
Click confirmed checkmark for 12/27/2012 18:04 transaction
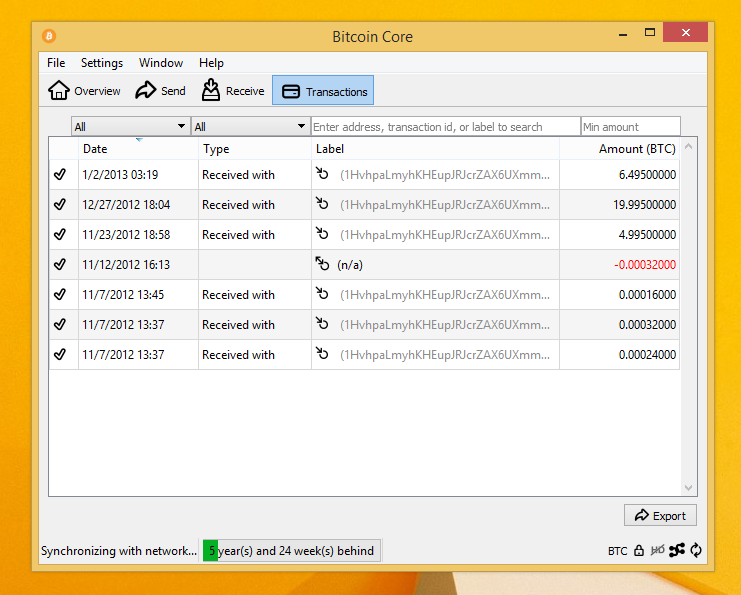point(60,205)
